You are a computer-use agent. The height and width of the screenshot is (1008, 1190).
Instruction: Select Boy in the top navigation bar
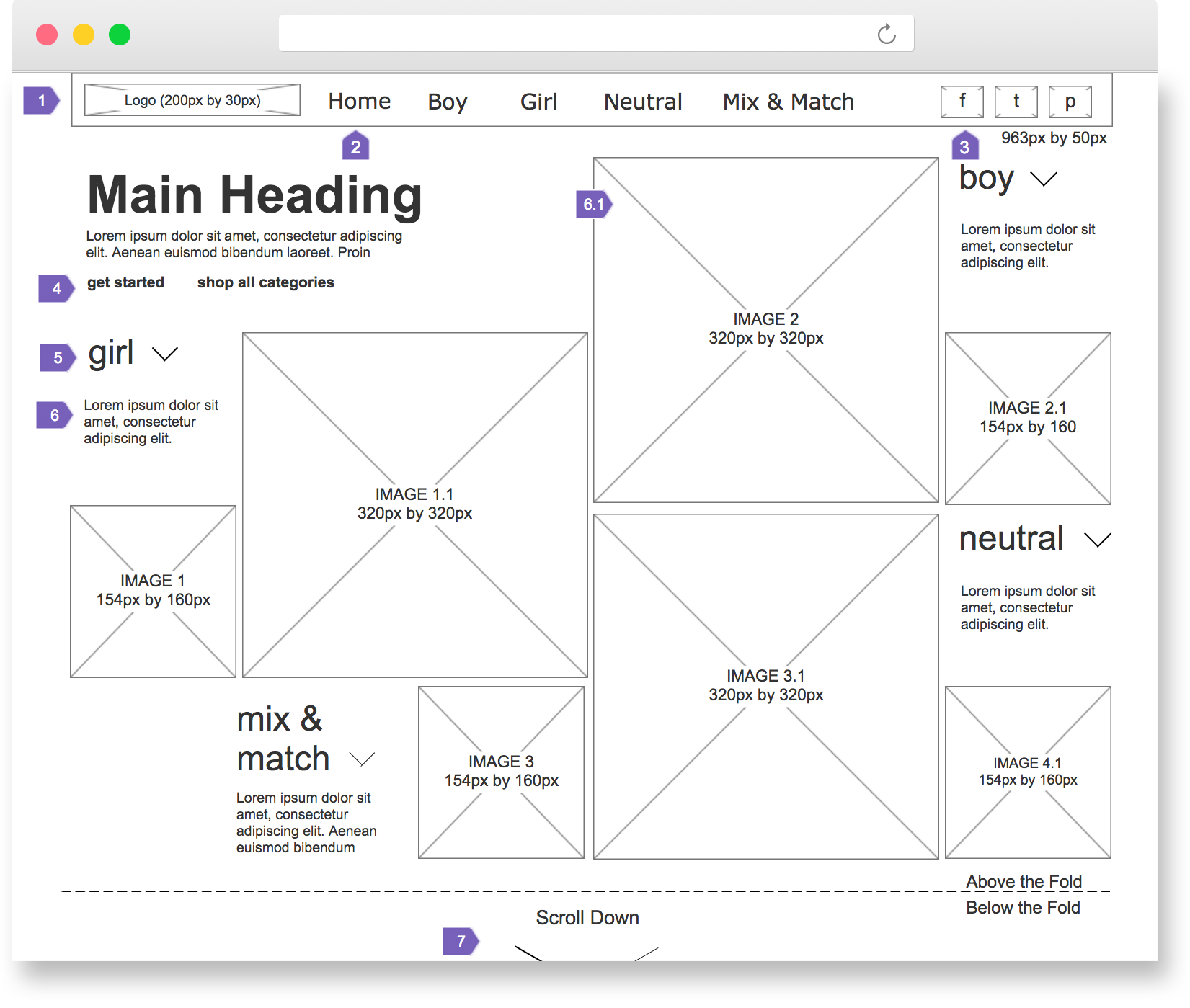pos(448,102)
